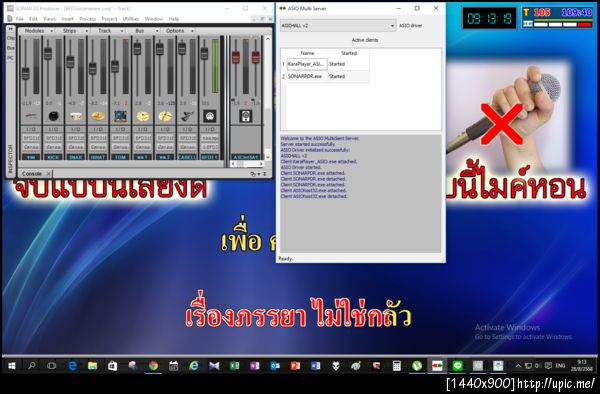Image resolution: width=600 pixels, height=394 pixels.
Task: Click the console pane dock options icon
Action: point(253,174)
